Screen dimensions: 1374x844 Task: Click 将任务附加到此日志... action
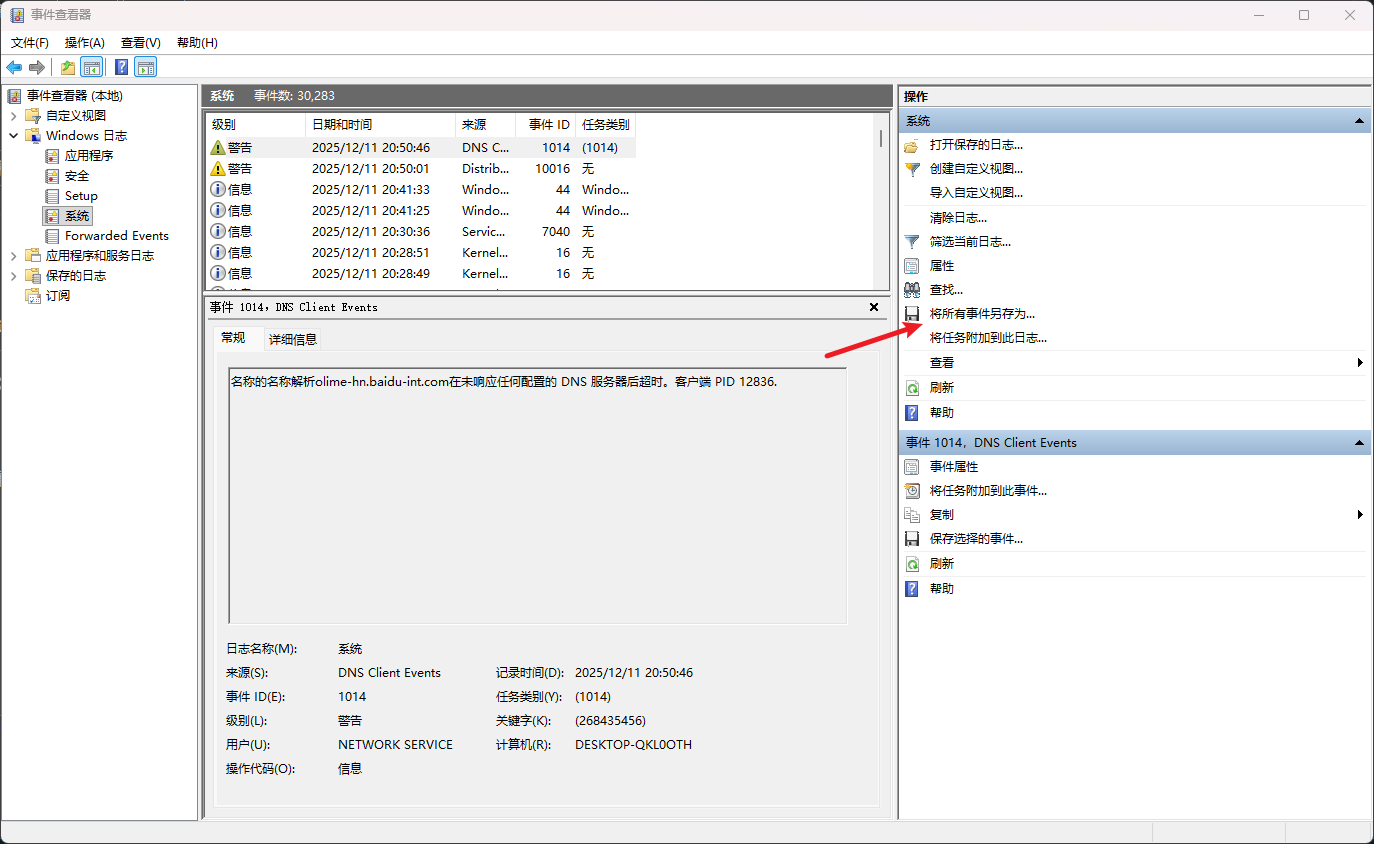(988, 337)
